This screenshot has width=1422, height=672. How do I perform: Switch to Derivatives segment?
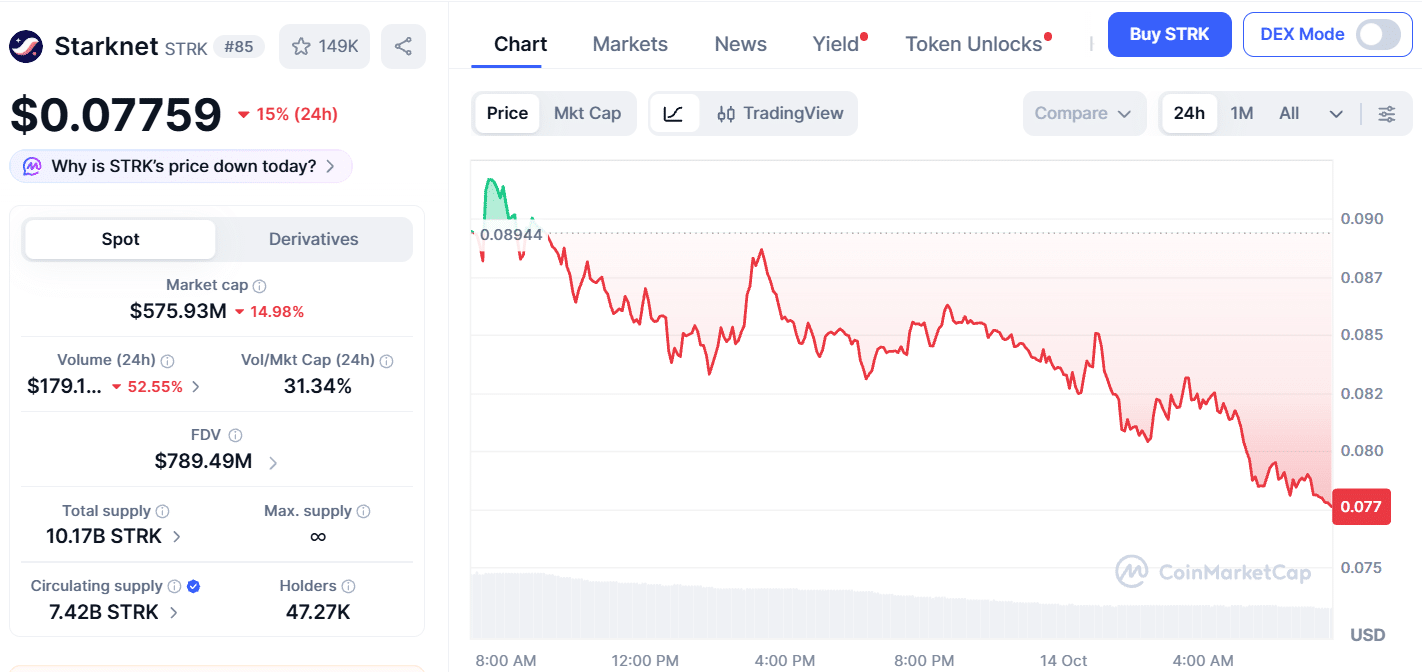click(314, 240)
